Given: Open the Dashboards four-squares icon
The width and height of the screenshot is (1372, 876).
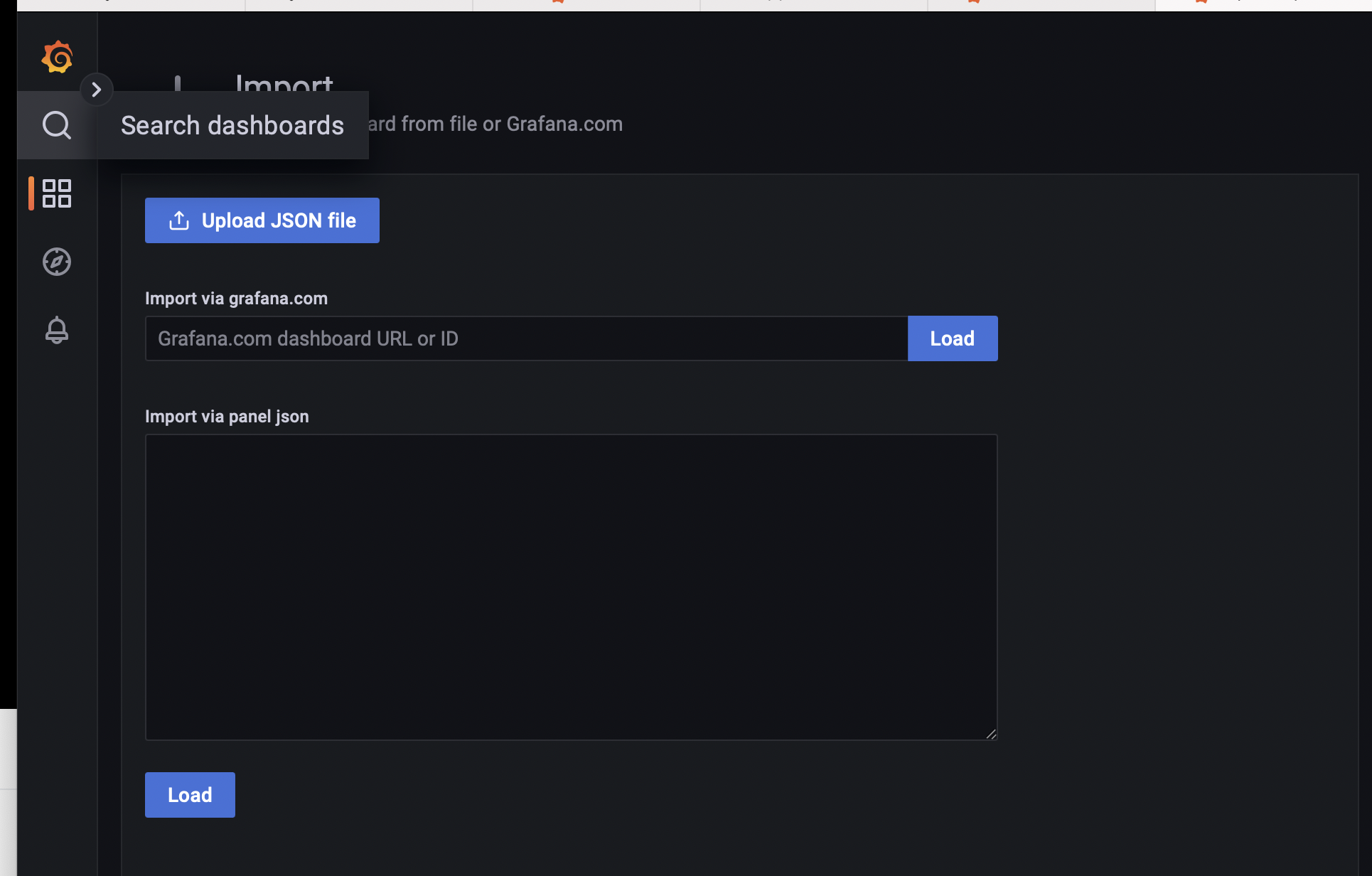Looking at the screenshot, I should 57,193.
